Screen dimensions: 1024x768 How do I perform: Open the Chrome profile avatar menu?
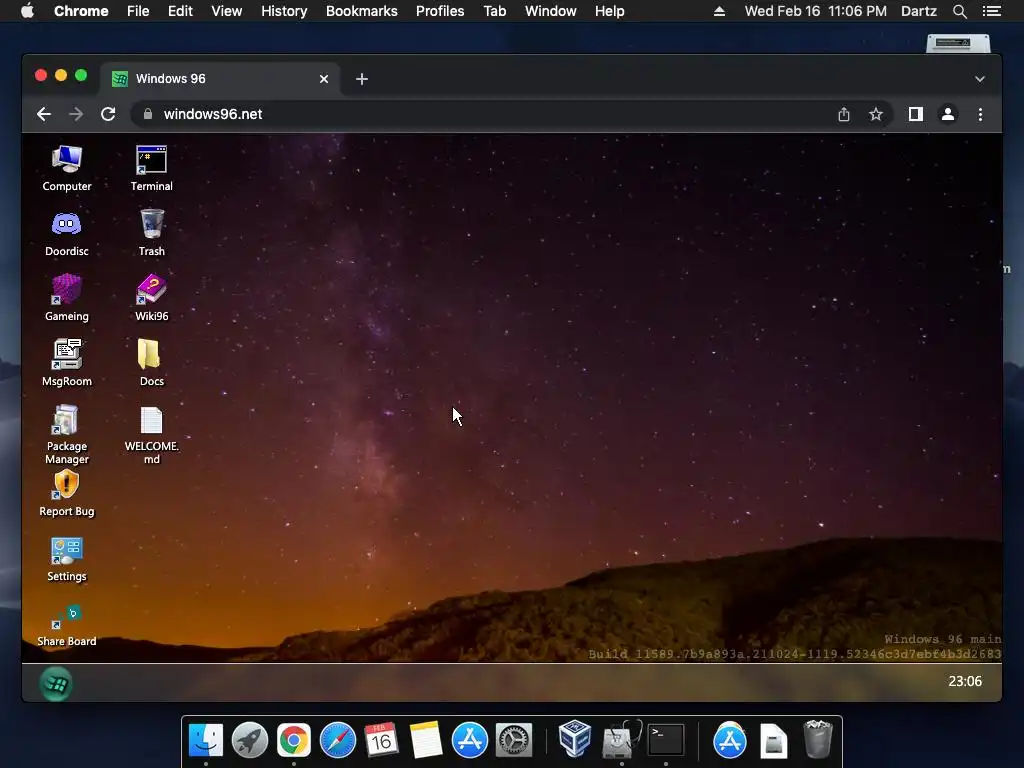948,114
